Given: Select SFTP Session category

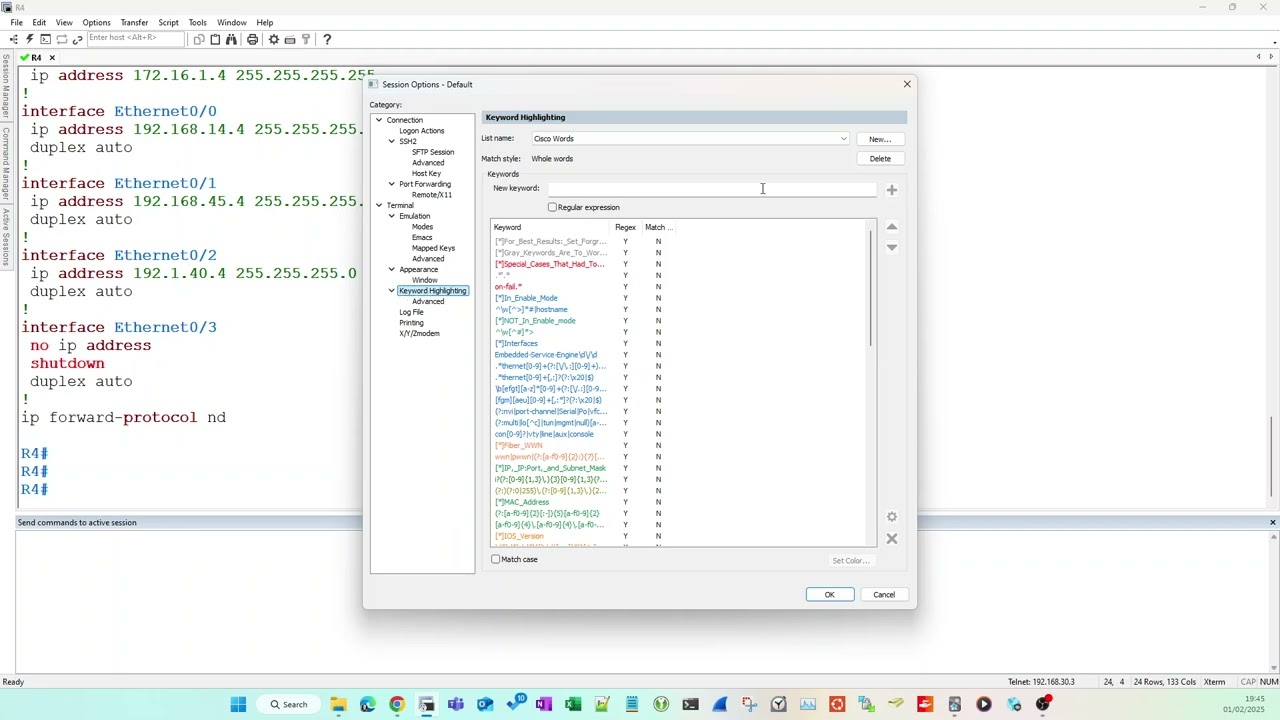Looking at the screenshot, I should click(433, 152).
